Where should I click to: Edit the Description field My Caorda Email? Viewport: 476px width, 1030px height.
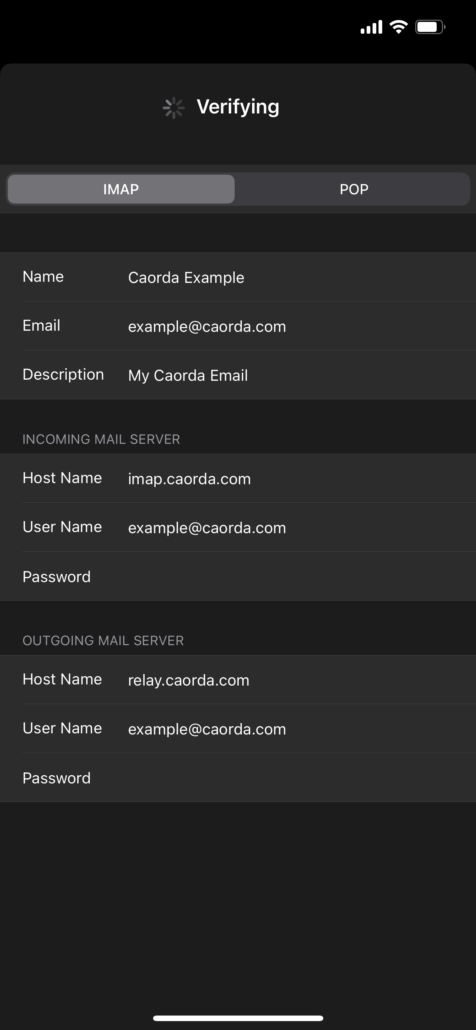pyautogui.click(x=238, y=375)
